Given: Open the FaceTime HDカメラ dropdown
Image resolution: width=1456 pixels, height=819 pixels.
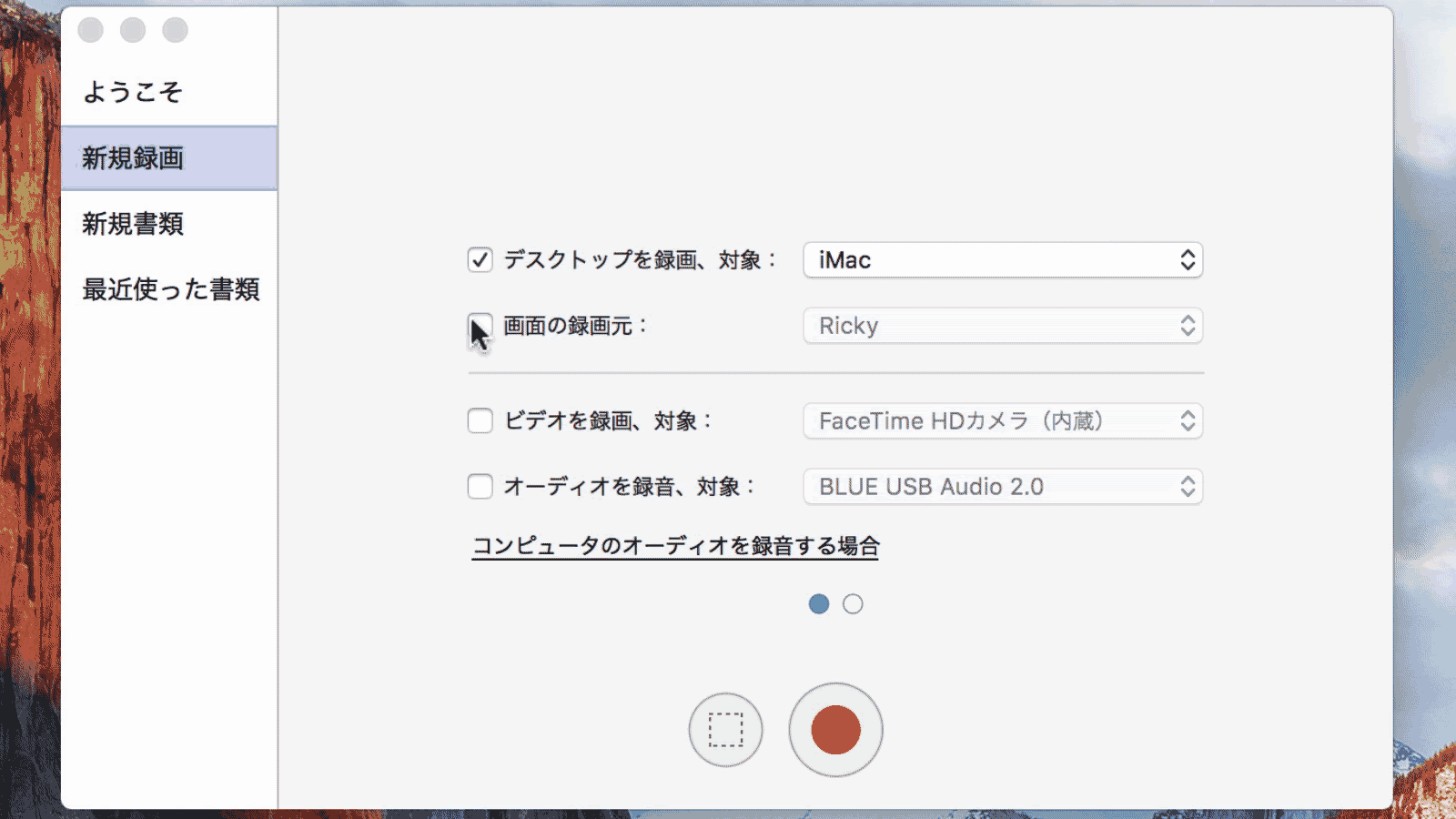Looking at the screenshot, I should pyautogui.click(x=1003, y=420).
